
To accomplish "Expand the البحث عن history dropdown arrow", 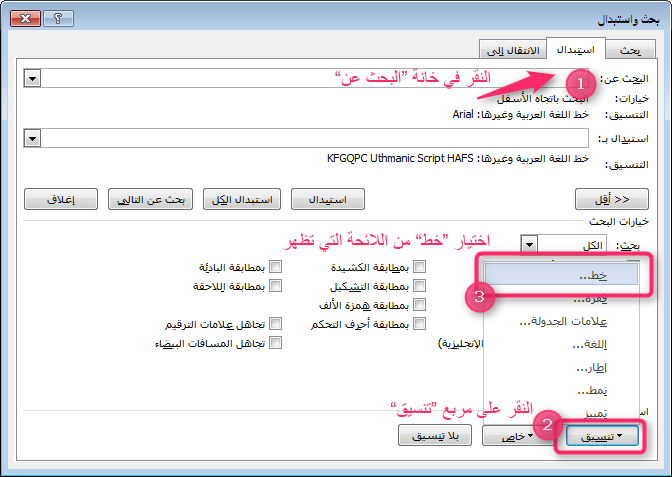I will pos(34,78).
